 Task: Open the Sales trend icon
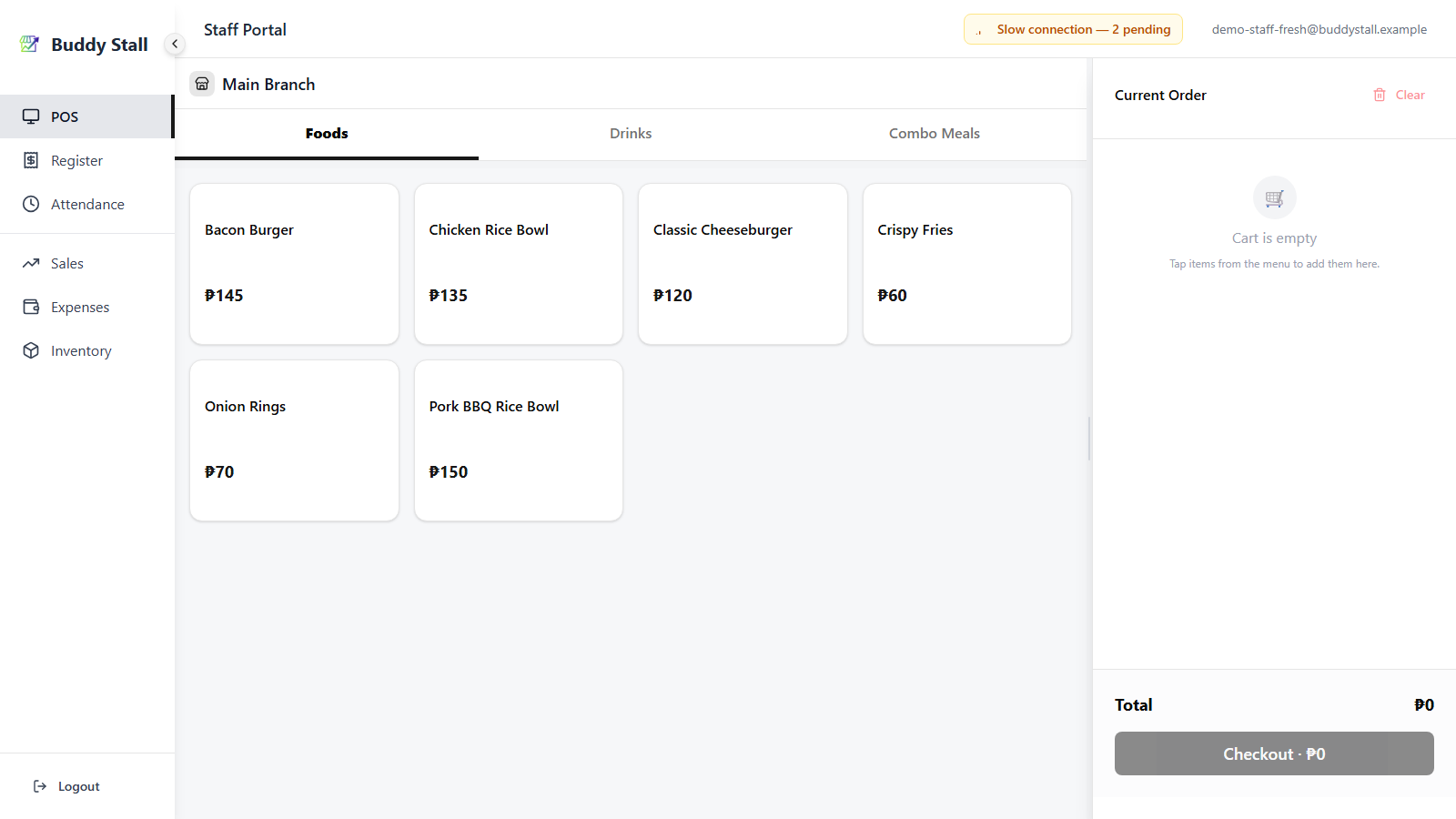(31, 263)
